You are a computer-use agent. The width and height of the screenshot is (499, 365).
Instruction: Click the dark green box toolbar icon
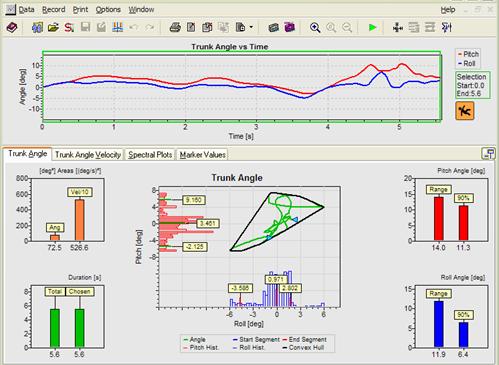click(x=273, y=27)
